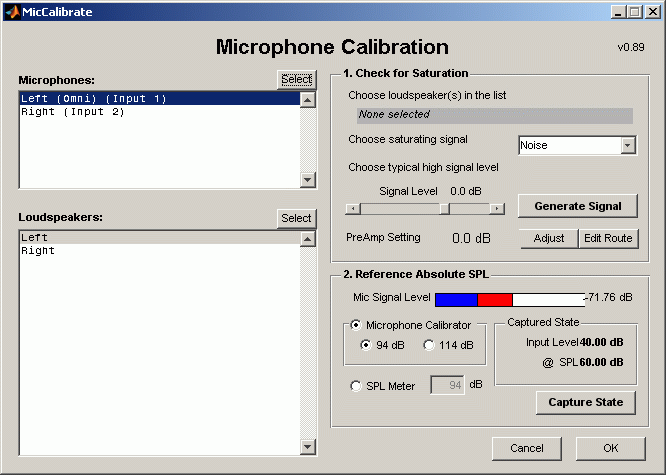The width and height of the screenshot is (666, 475).
Task: Select Right (Input 2) microphone
Action: tap(160, 112)
